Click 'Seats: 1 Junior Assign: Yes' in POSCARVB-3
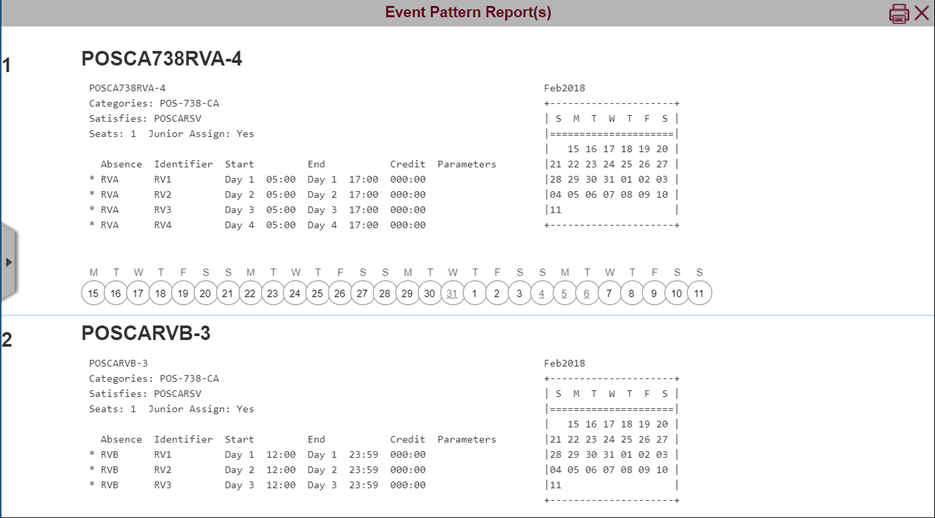The image size is (935, 518). (x=172, y=410)
